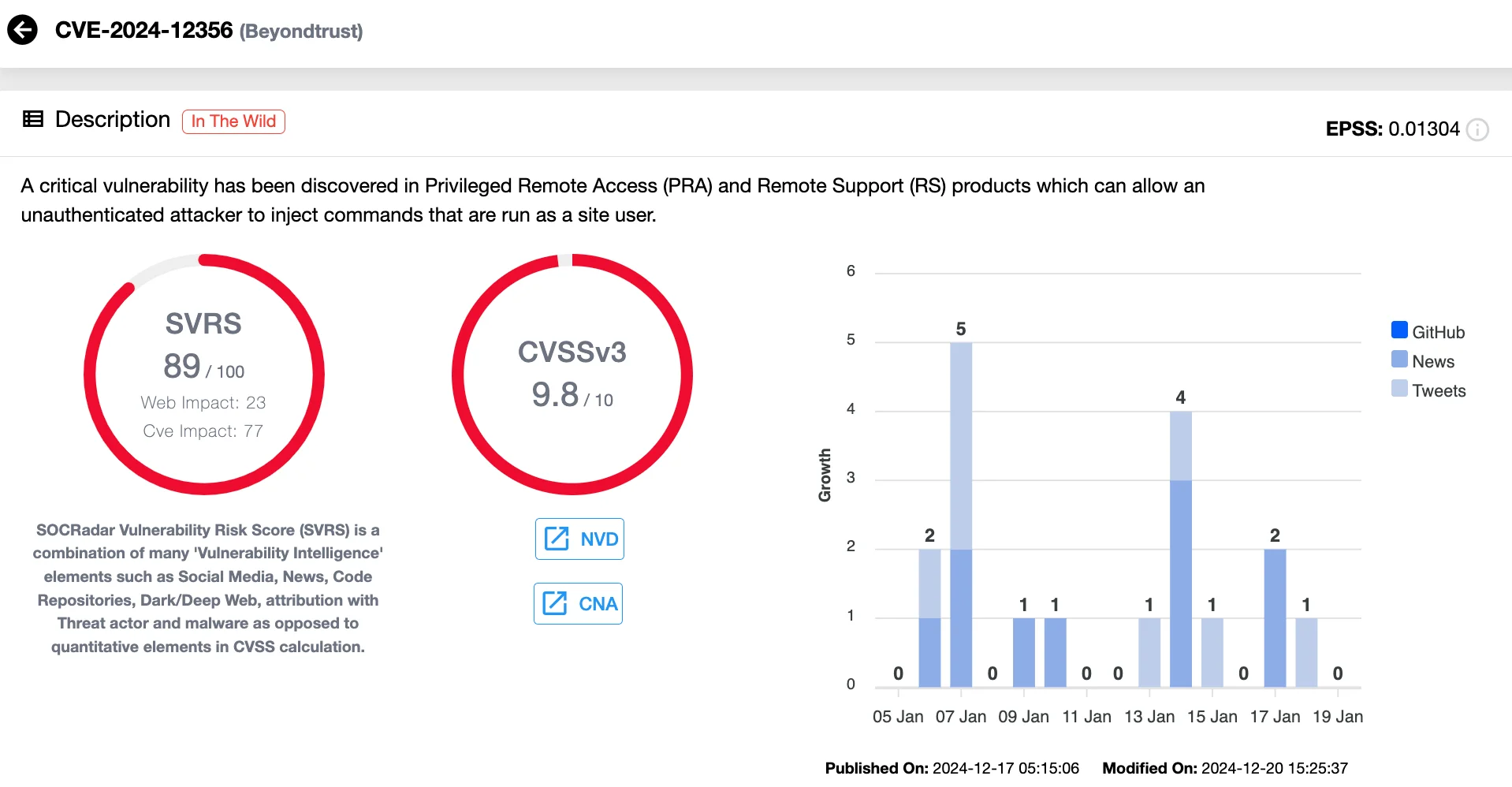Click the In The Wild badge
Image resolution: width=1512 pixels, height=787 pixels.
pyautogui.click(x=233, y=121)
